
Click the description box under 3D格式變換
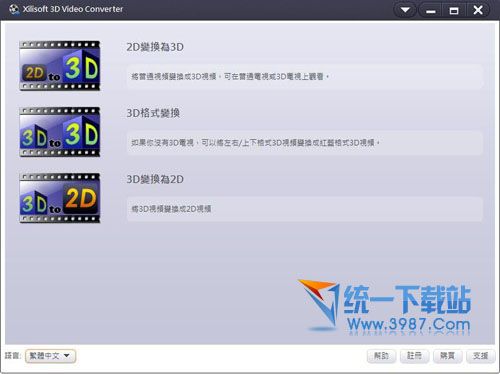(305, 143)
